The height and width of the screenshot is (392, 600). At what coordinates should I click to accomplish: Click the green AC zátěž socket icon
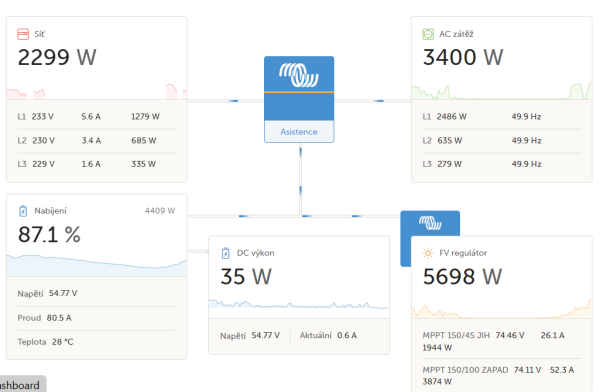point(428,34)
